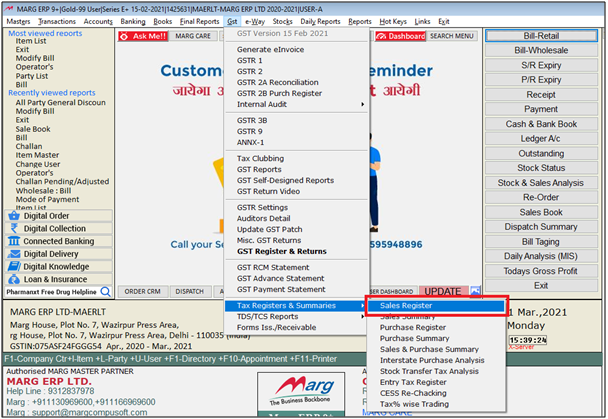Open Sale Book in recently viewed reports
The height and width of the screenshot is (419, 608).
(33, 129)
